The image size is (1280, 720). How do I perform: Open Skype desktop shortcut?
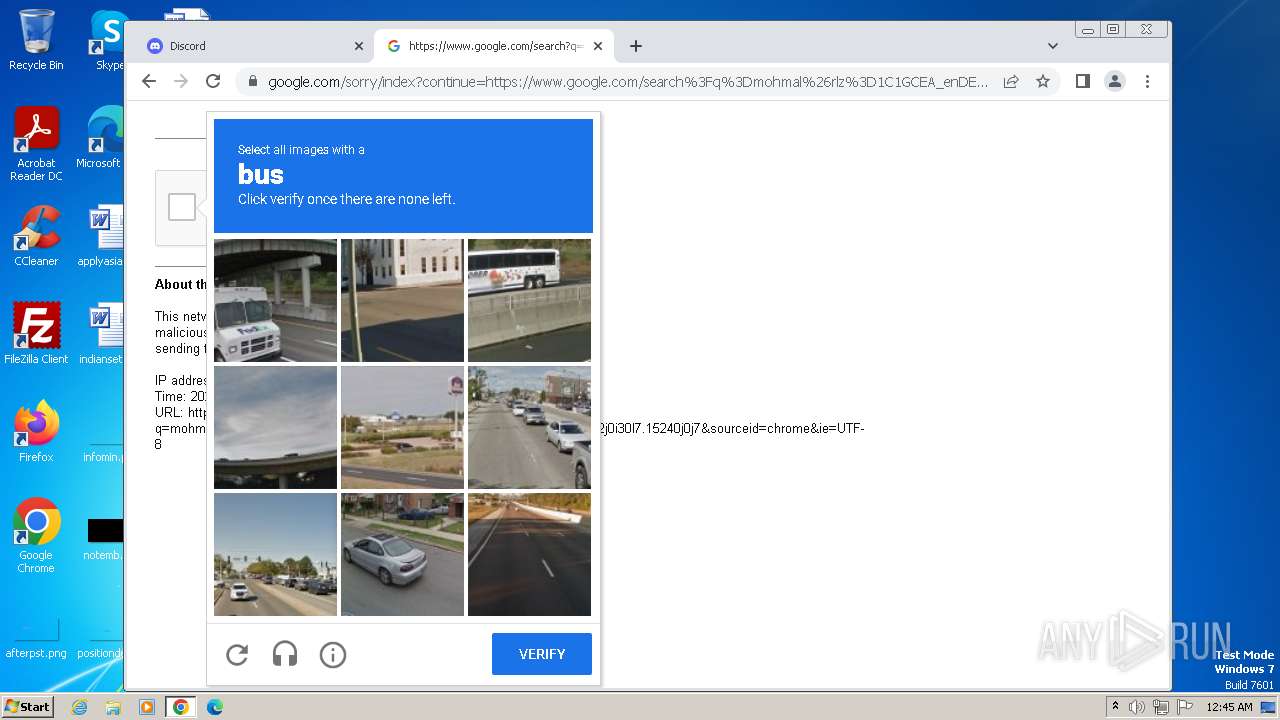coord(109,40)
